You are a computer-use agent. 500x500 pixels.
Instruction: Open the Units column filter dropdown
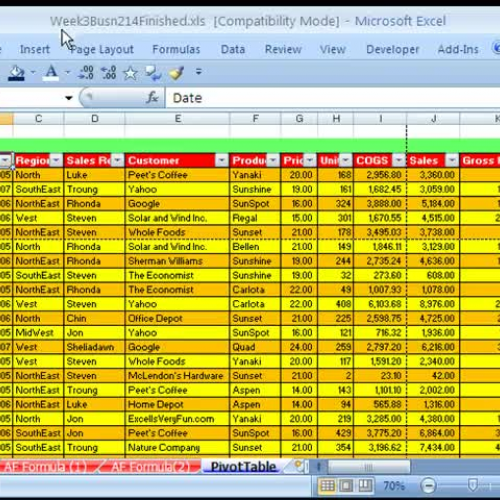[x=346, y=160]
